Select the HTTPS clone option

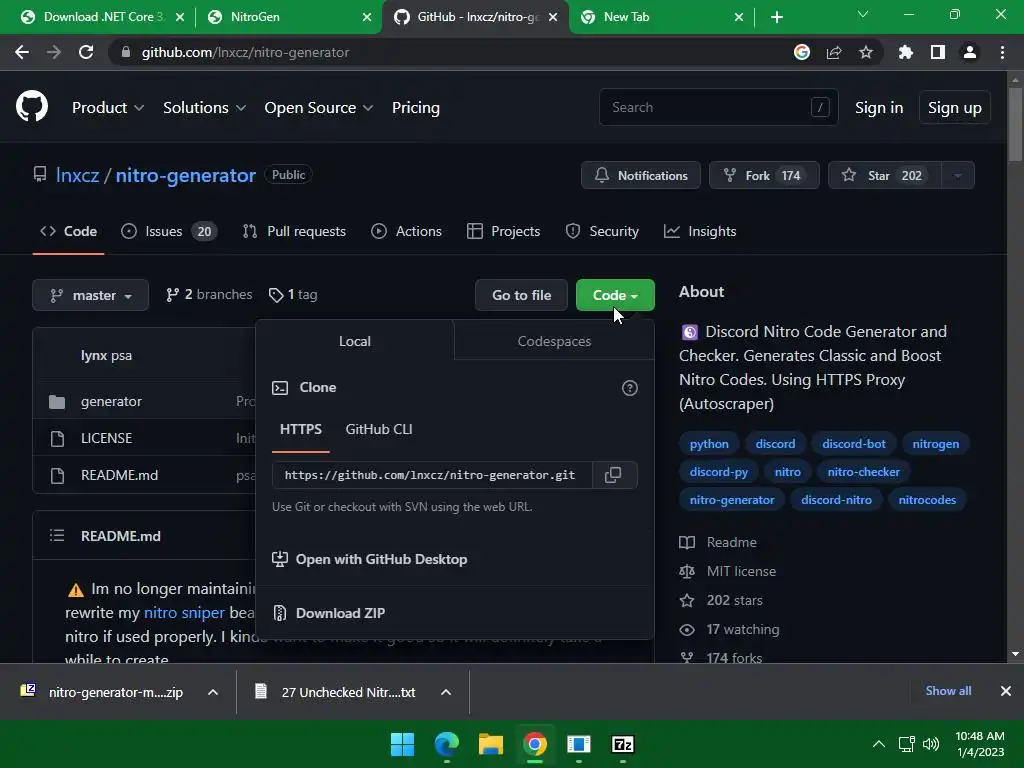click(300, 429)
